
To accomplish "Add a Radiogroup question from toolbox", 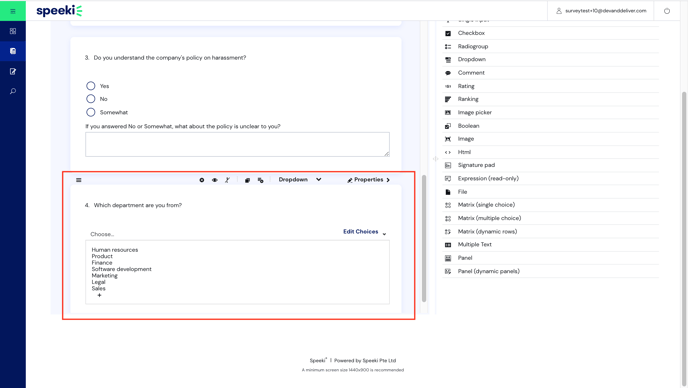I will point(473,46).
